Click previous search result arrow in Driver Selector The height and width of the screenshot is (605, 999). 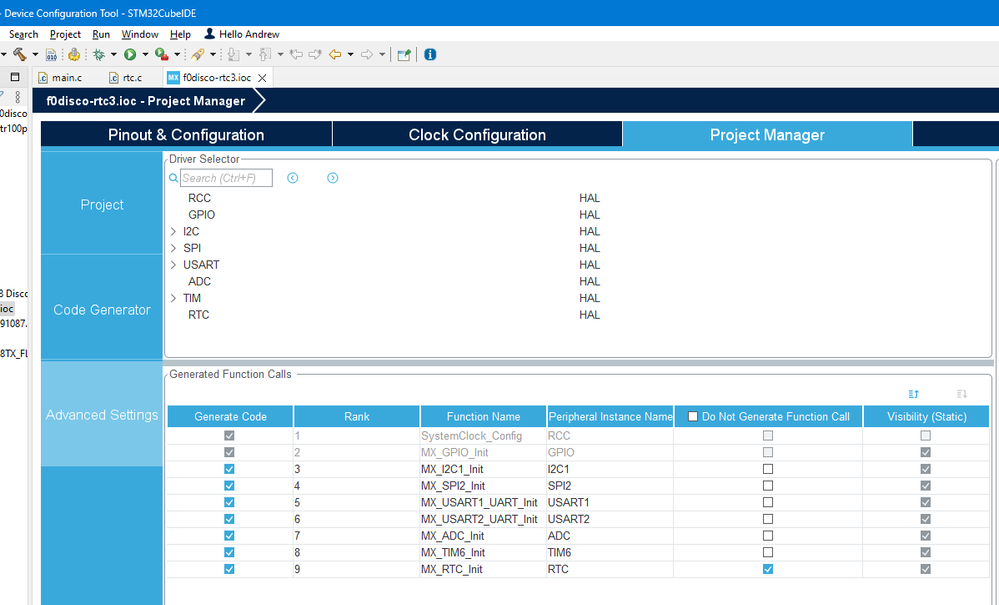click(x=292, y=178)
